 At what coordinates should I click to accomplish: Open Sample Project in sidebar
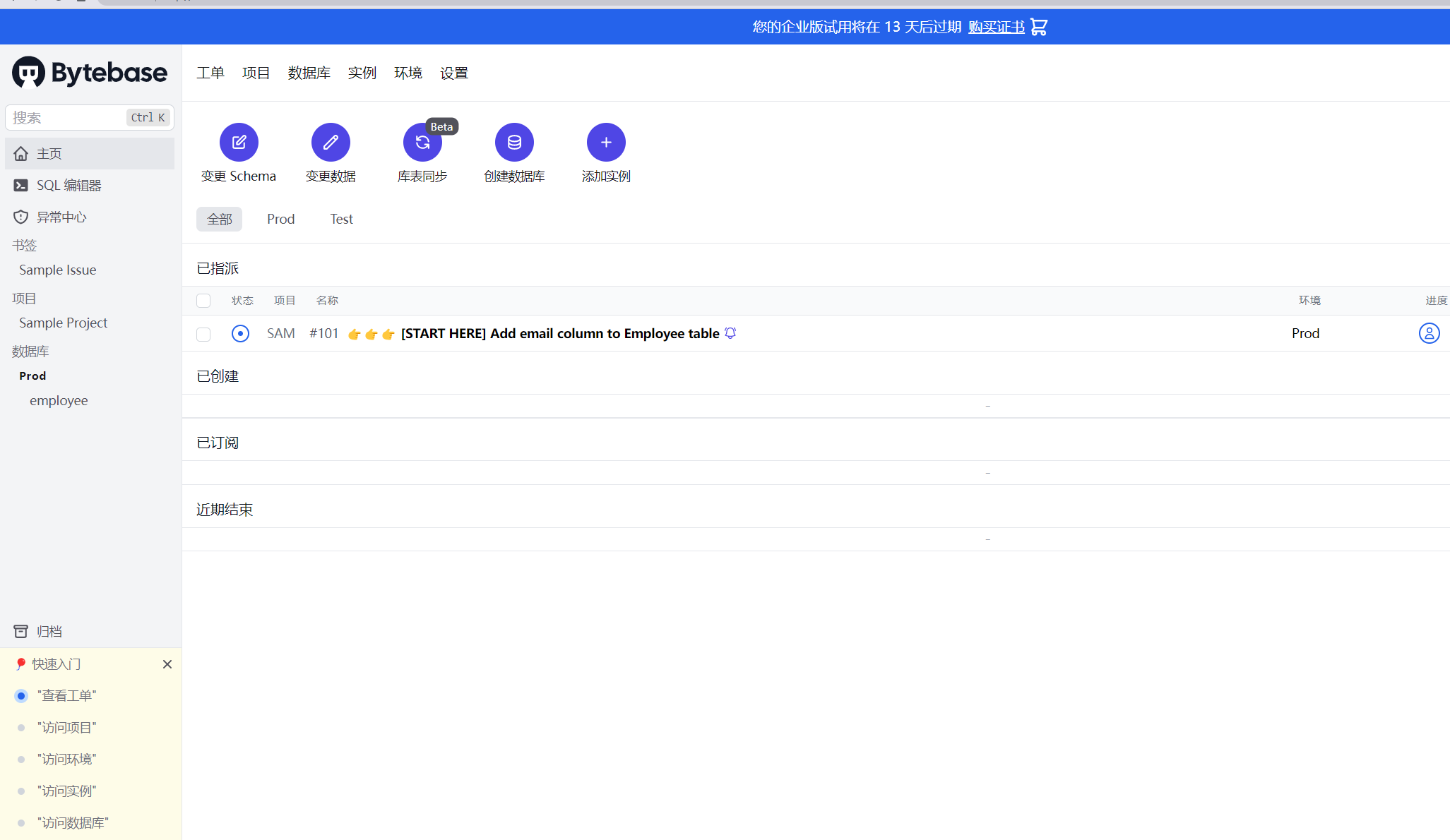63,323
